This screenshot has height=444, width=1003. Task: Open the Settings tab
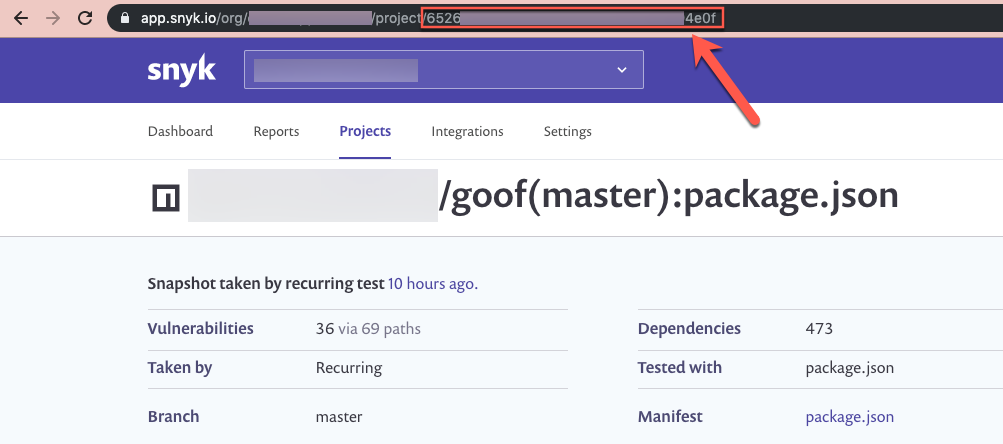click(x=567, y=131)
